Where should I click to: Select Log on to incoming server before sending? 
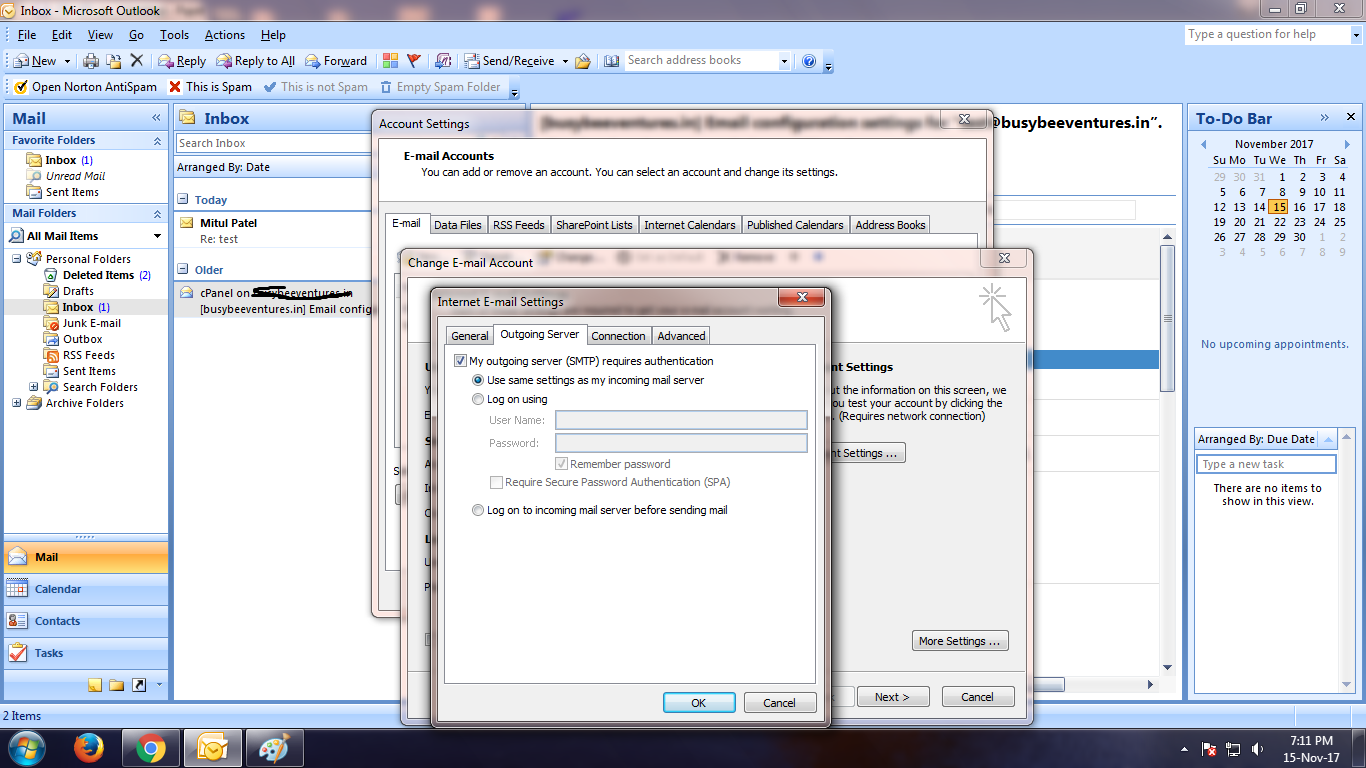click(478, 510)
